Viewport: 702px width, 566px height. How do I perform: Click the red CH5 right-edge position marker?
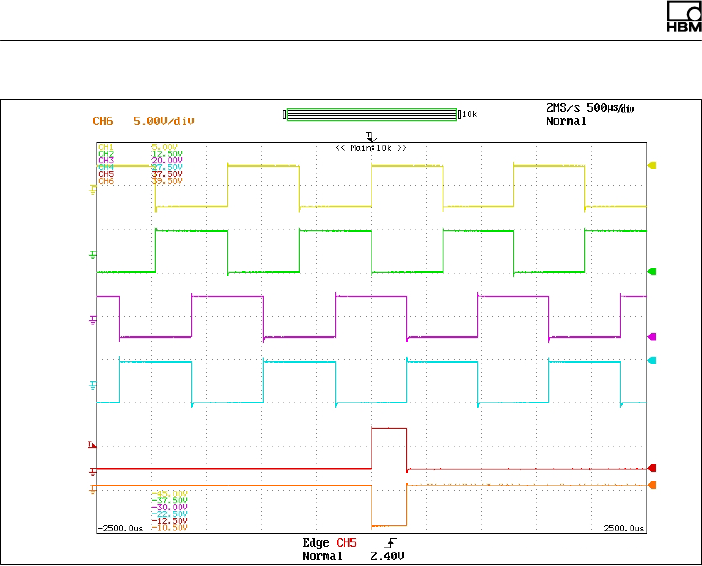coord(652,468)
